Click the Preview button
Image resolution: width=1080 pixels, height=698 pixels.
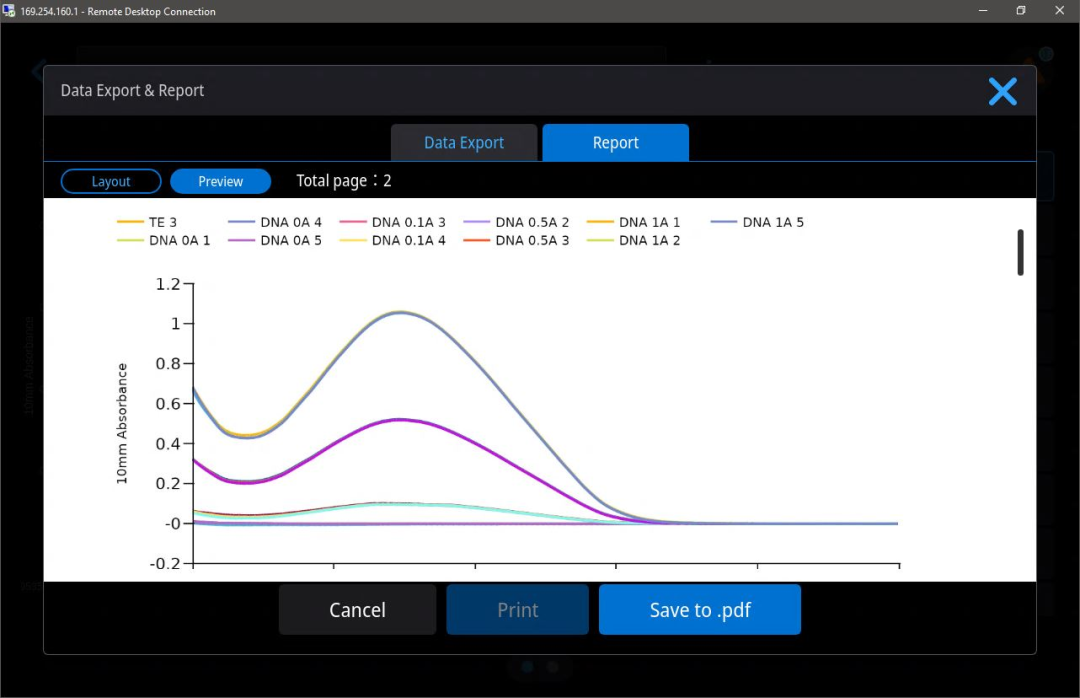(x=220, y=181)
